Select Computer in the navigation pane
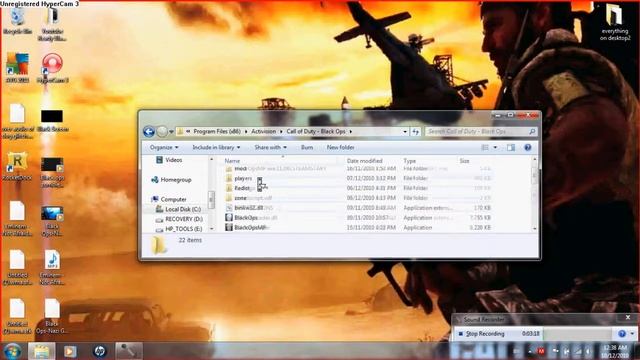The height and width of the screenshot is (360, 640). click(169, 199)
